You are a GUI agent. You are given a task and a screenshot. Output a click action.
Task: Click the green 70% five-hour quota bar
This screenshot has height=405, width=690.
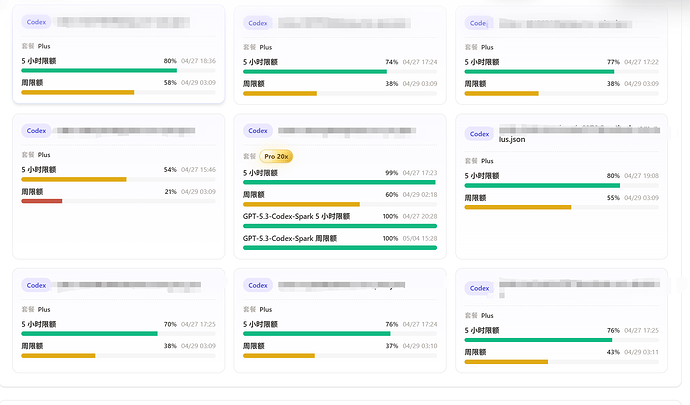[118, 334]
